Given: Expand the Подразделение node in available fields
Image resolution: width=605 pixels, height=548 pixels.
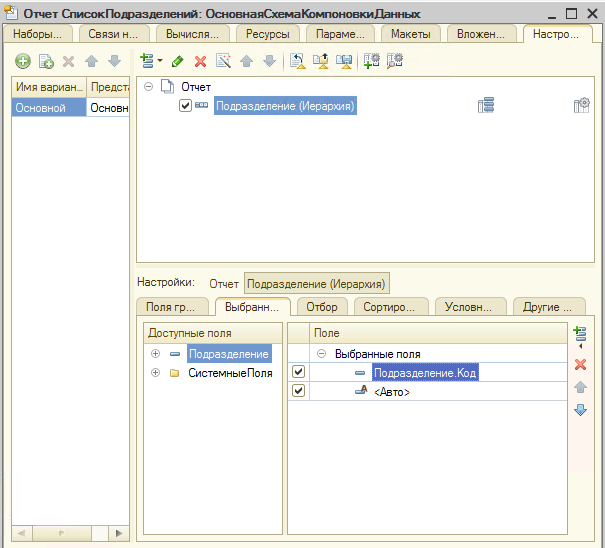Looking at the screenshot, I should [155, 354].
